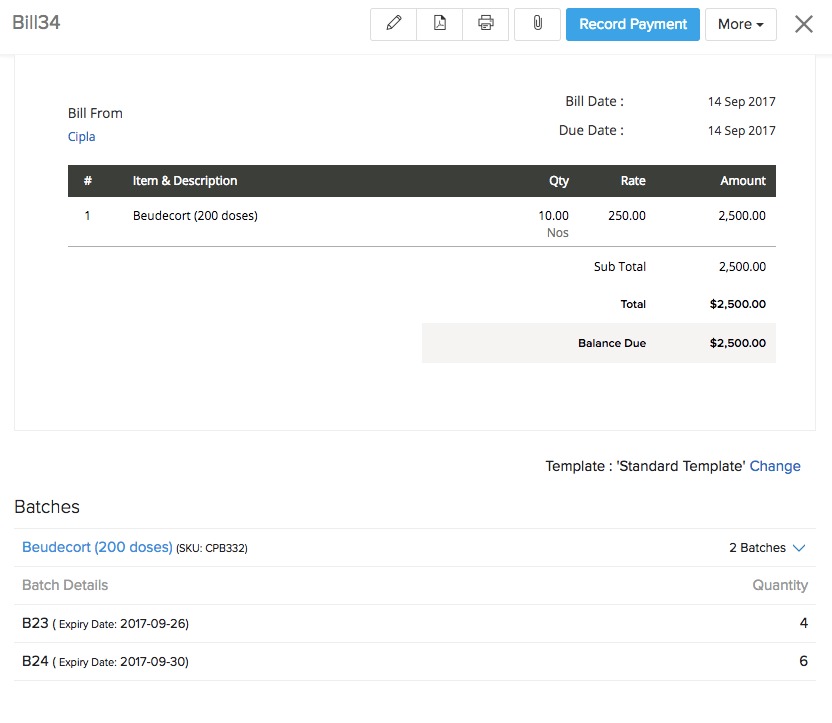Open the More dropdown menu
The width and height of the screenshot is (832, 723).
(740, 24)
